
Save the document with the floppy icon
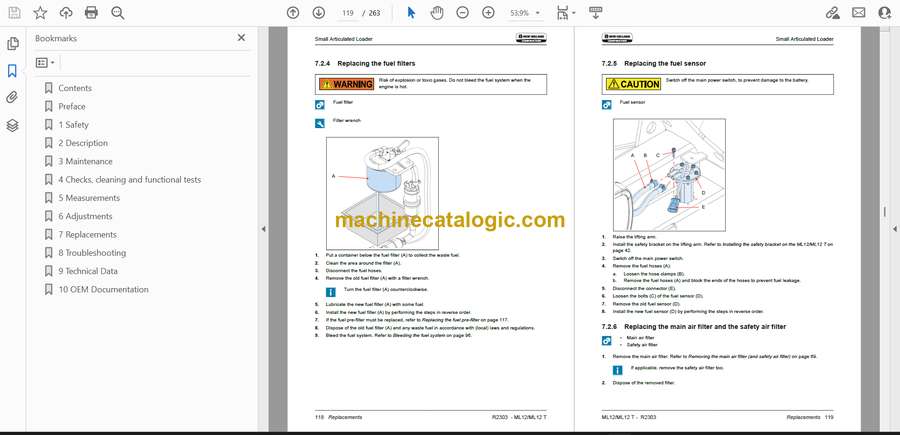[x=14, y=13]
